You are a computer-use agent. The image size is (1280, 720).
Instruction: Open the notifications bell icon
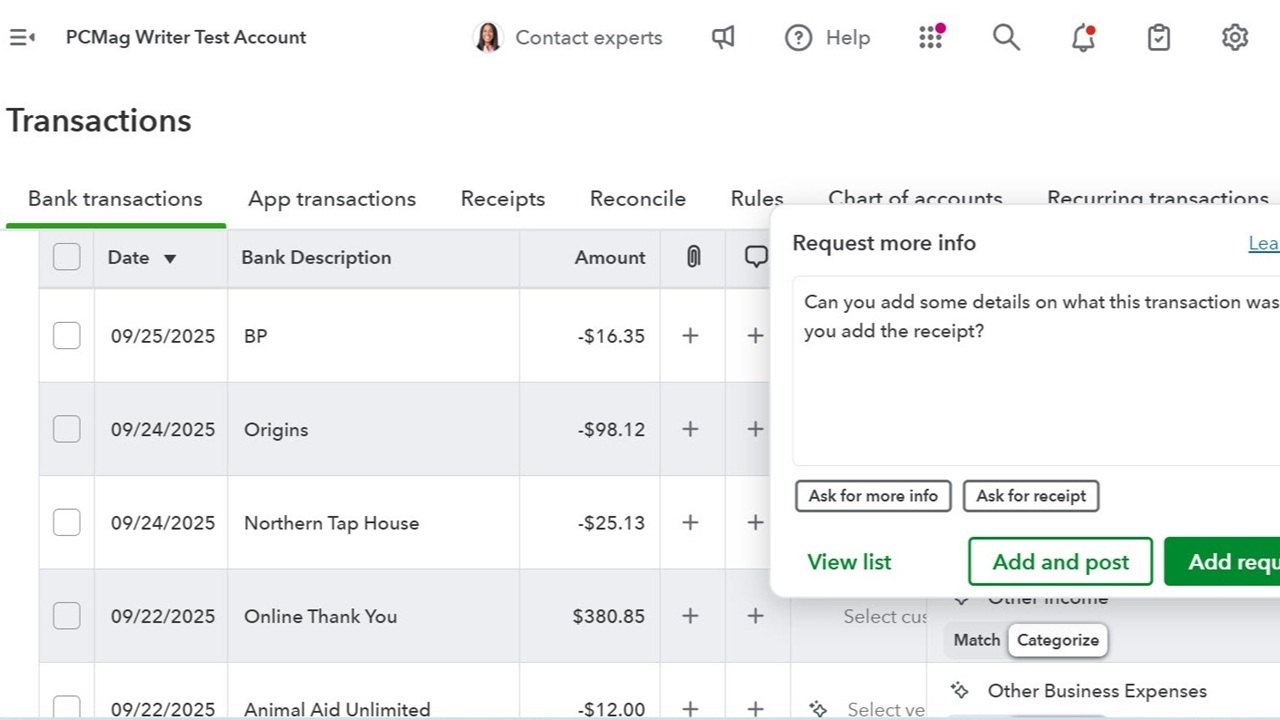pyautogui.click(x=1083, y=38)
